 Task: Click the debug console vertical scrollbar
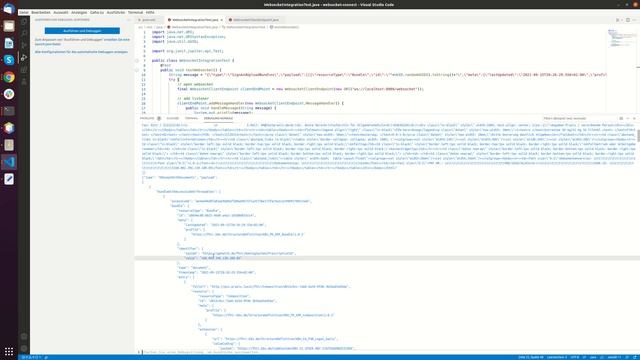pos(638,136)
